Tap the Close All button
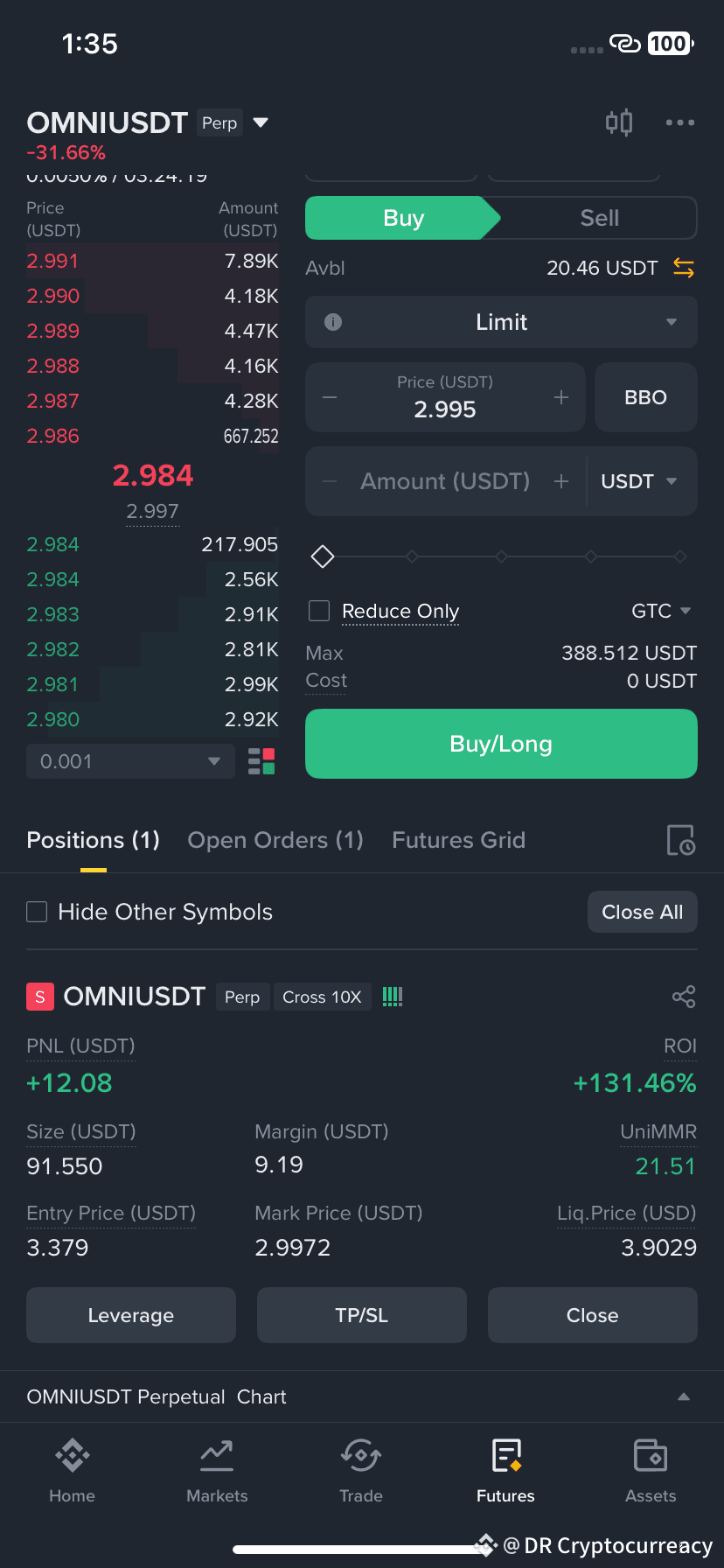This screenshot has height=1568, width=724. tap(643, 912)
